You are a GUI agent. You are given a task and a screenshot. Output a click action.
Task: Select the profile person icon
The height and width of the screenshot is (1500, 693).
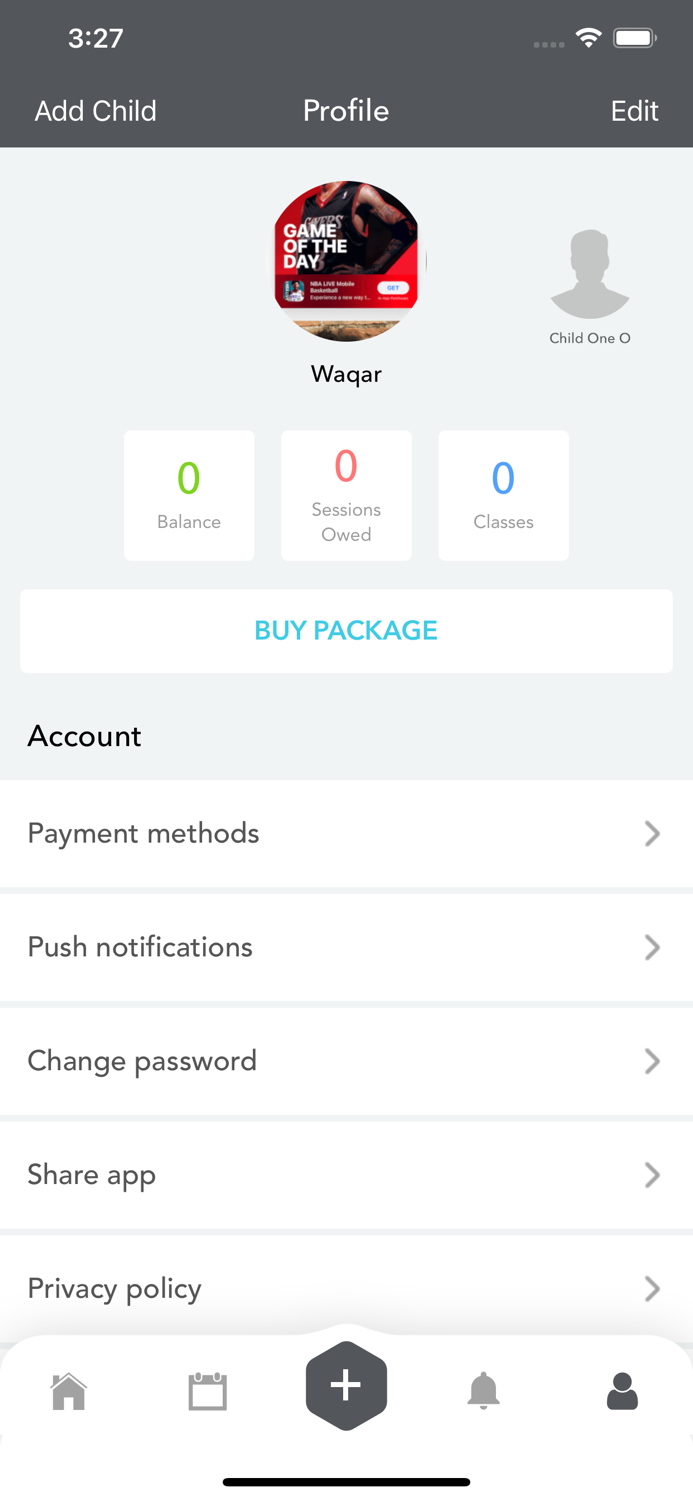pyautogui.click(x=622, y=1391)
